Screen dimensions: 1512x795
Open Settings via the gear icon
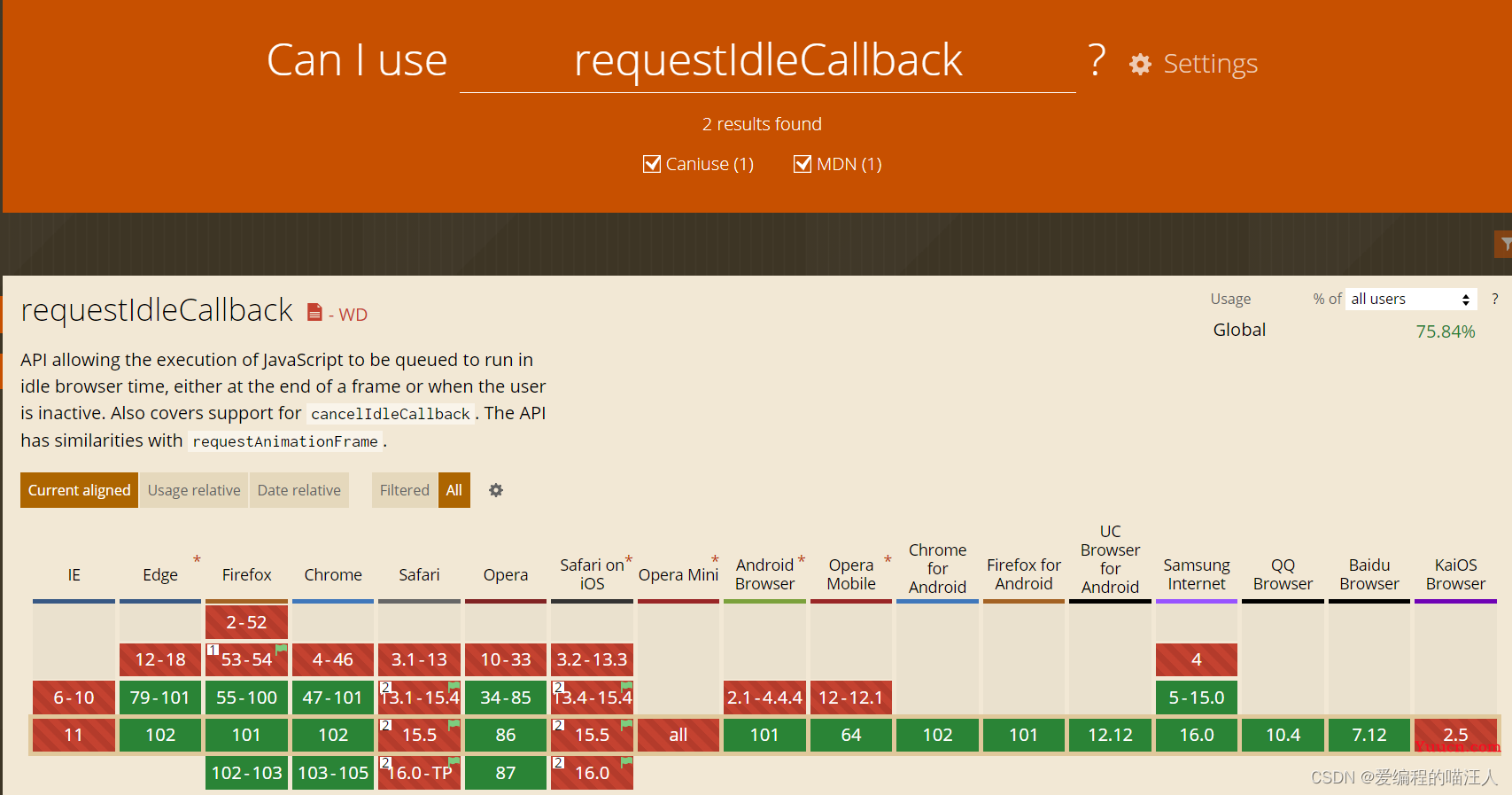tap(1140, 64)
